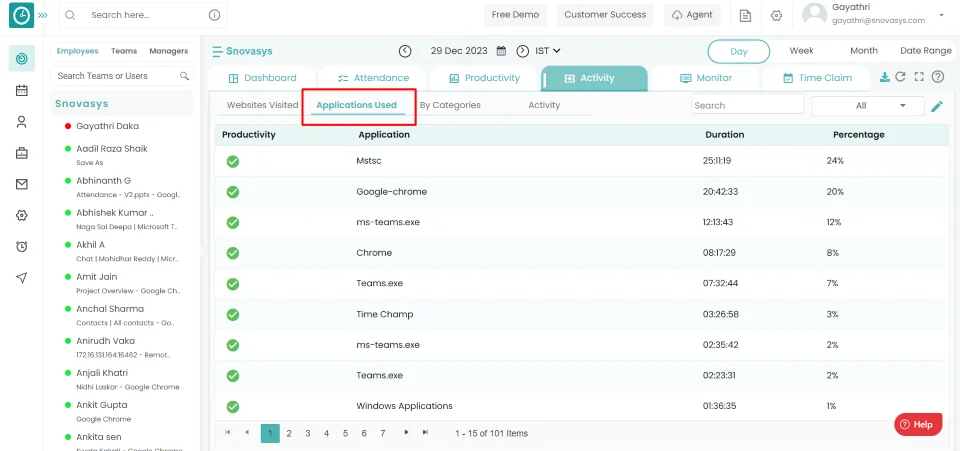The height and width of the screenshot is (451, 960).
Task: Click the Gayathri profile avatar
Action: click(x=814, y=14)
